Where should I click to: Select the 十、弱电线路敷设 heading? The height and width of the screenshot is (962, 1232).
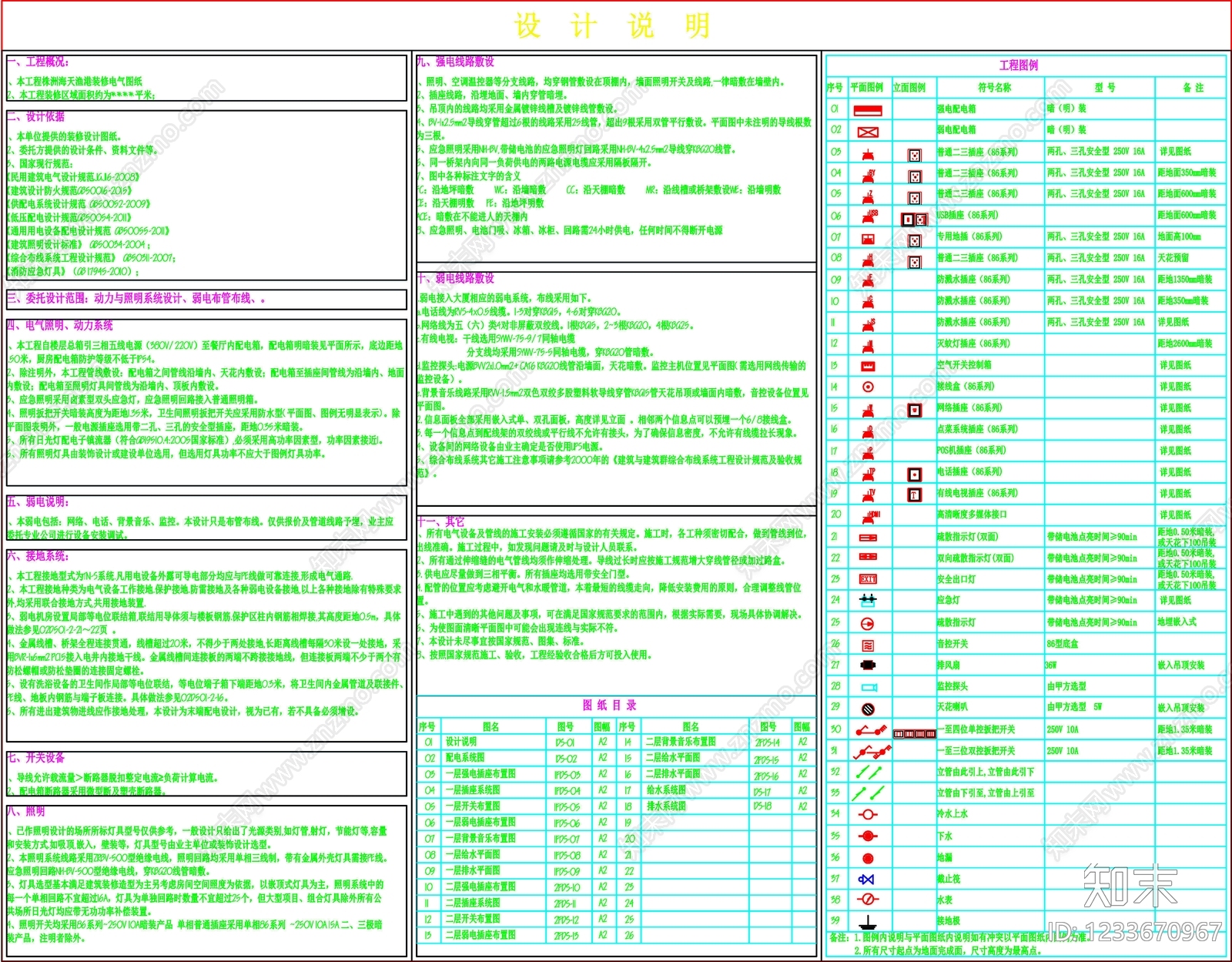456,278
